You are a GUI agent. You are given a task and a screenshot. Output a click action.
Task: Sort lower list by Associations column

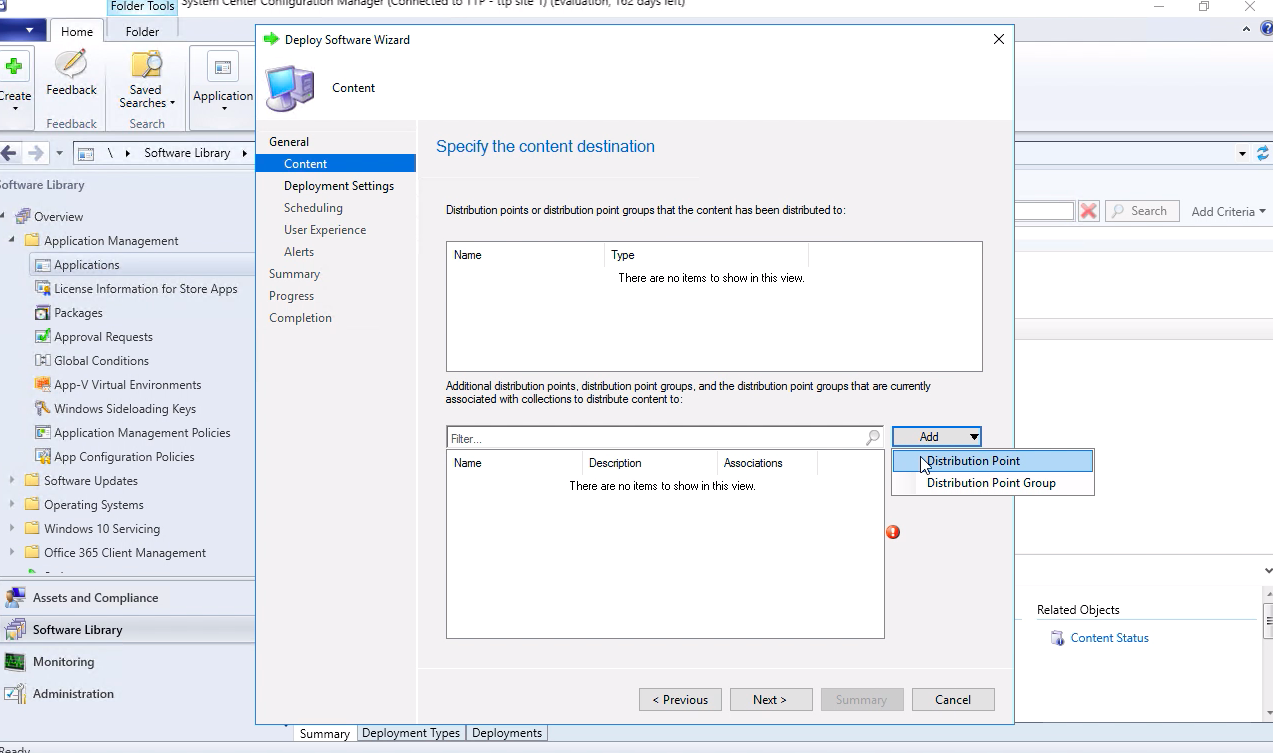[767, 463]
